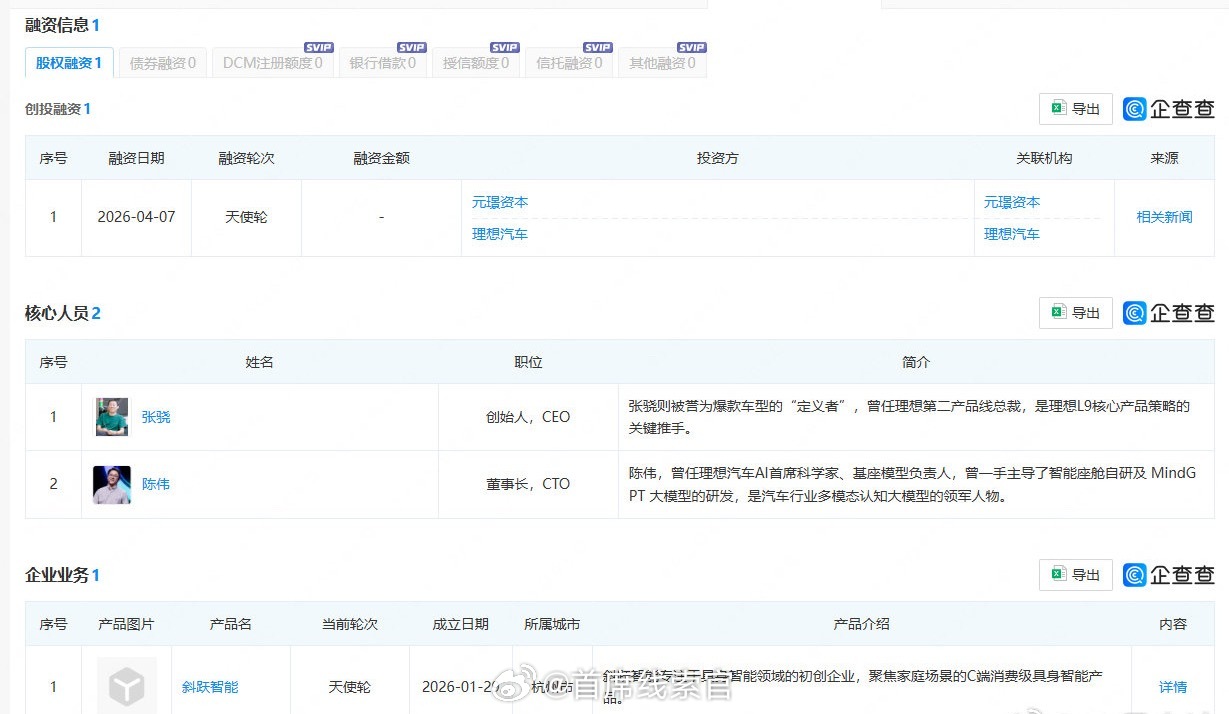Click the 企查查 logo in 企业业务 row
Image resolution: width=1229 pixels, height=714 pixels.
1168,575
